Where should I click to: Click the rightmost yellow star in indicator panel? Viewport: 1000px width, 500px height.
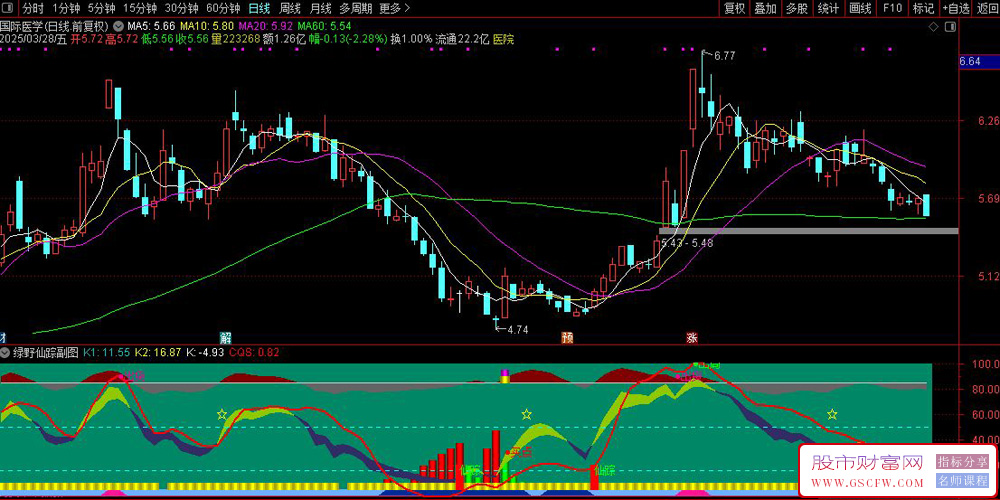(832, 415)
